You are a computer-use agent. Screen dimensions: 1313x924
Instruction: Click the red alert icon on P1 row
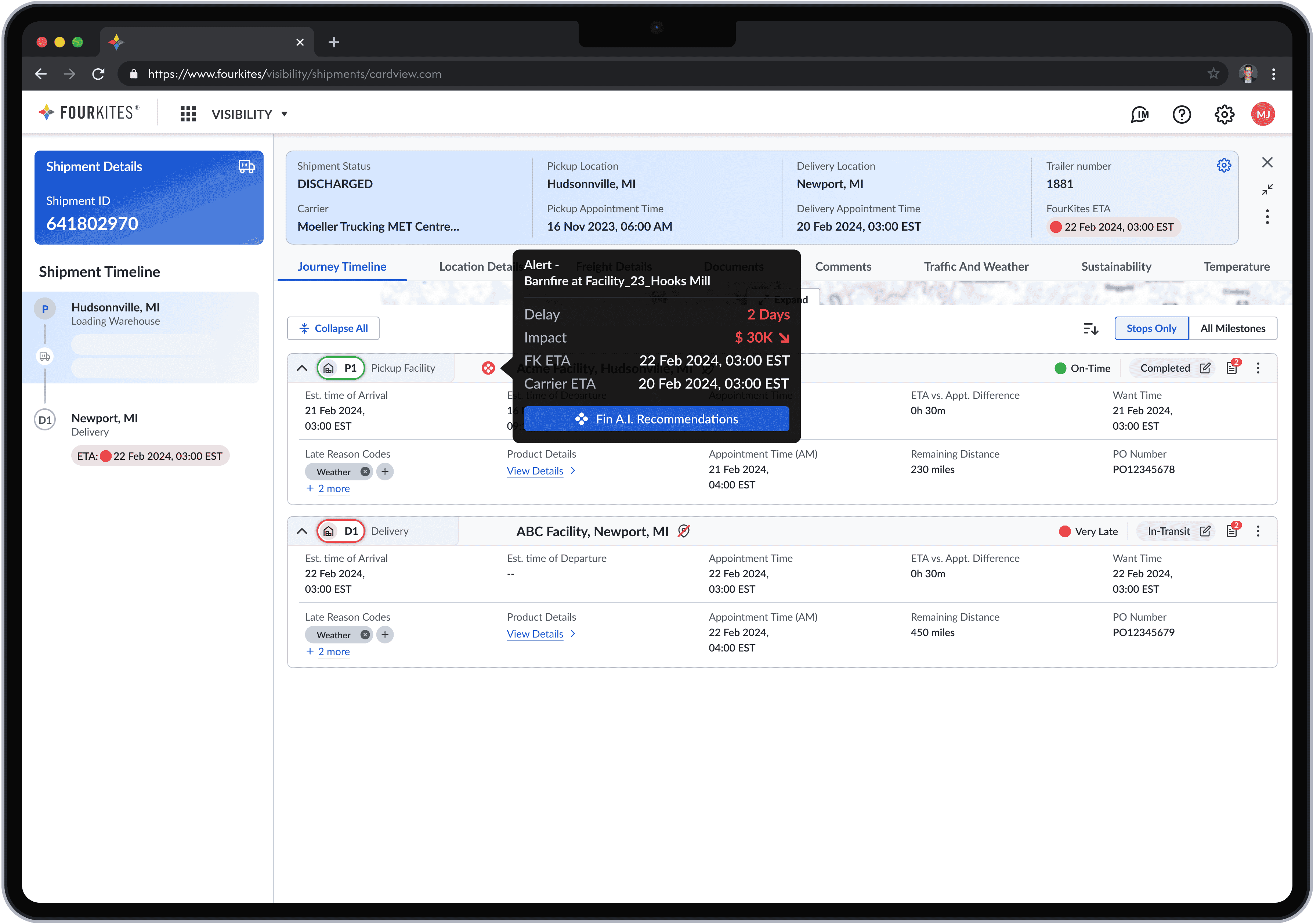click(488, 368)
